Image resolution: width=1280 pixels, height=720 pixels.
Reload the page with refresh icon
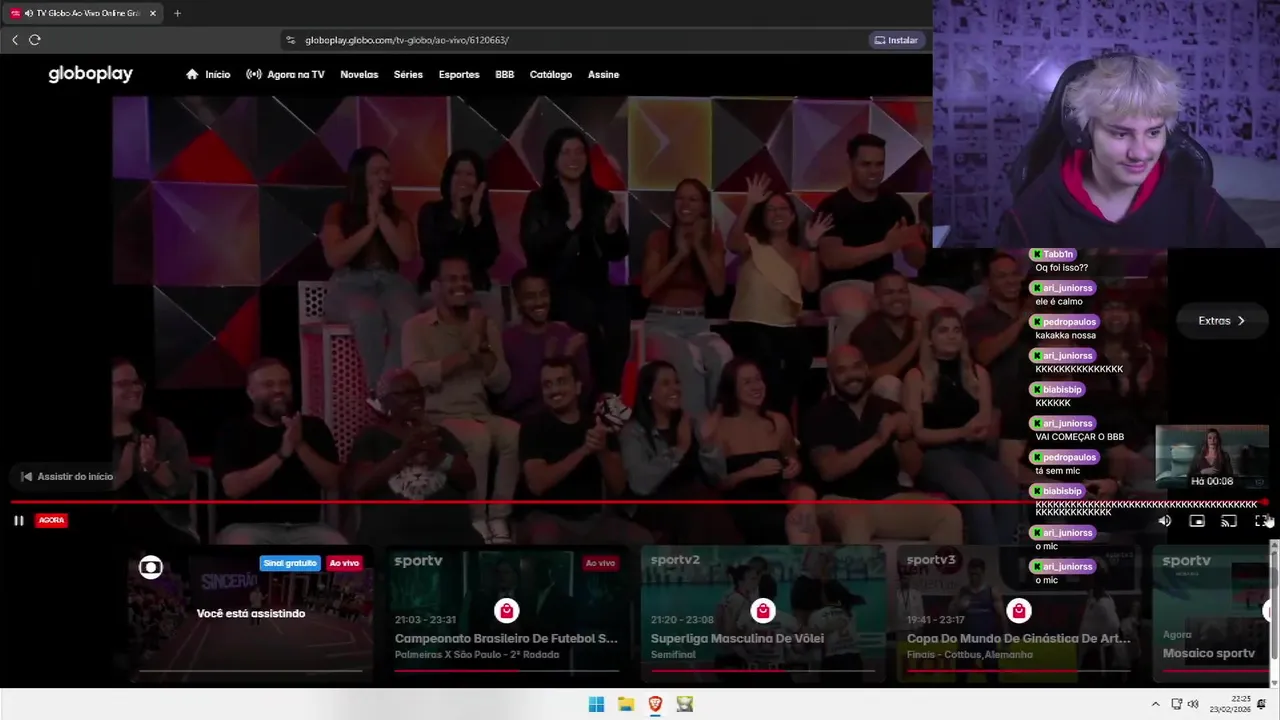(35, 40)
